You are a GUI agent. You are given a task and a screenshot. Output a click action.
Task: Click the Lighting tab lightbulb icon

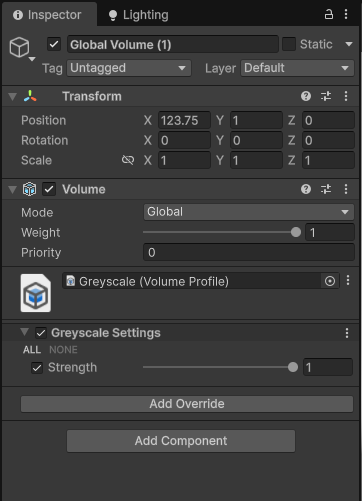tap(113, 15)
